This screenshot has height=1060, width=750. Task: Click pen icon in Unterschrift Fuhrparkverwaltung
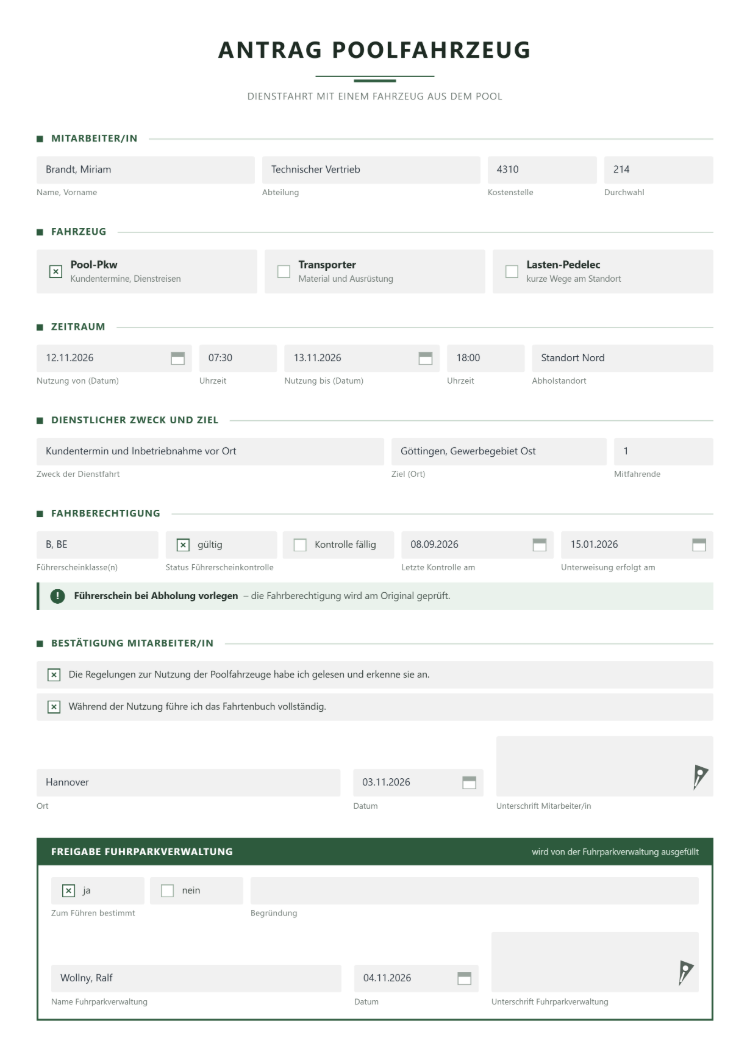pyautogui.click(x=686, y=973)
